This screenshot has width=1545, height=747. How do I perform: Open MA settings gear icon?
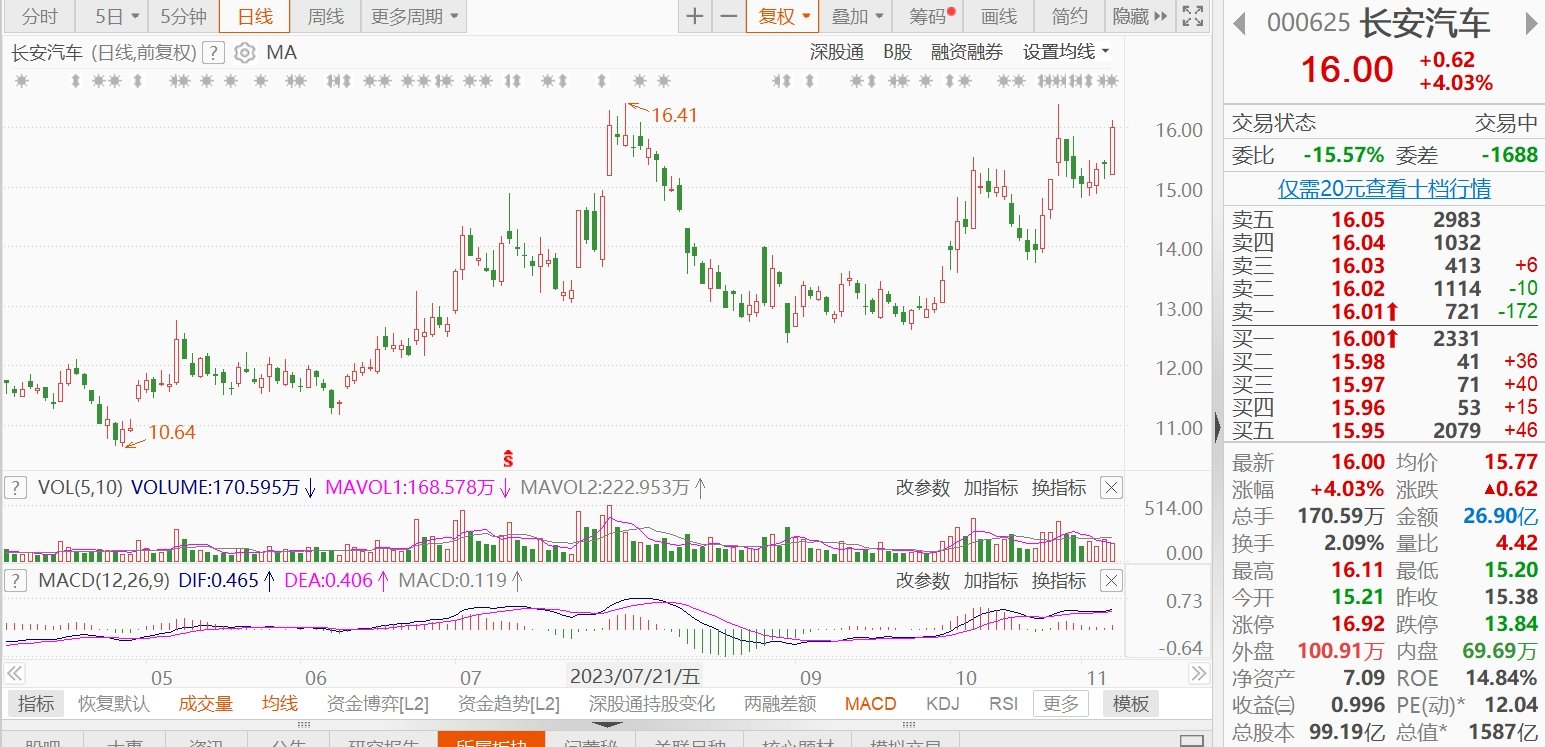(244, 53)
